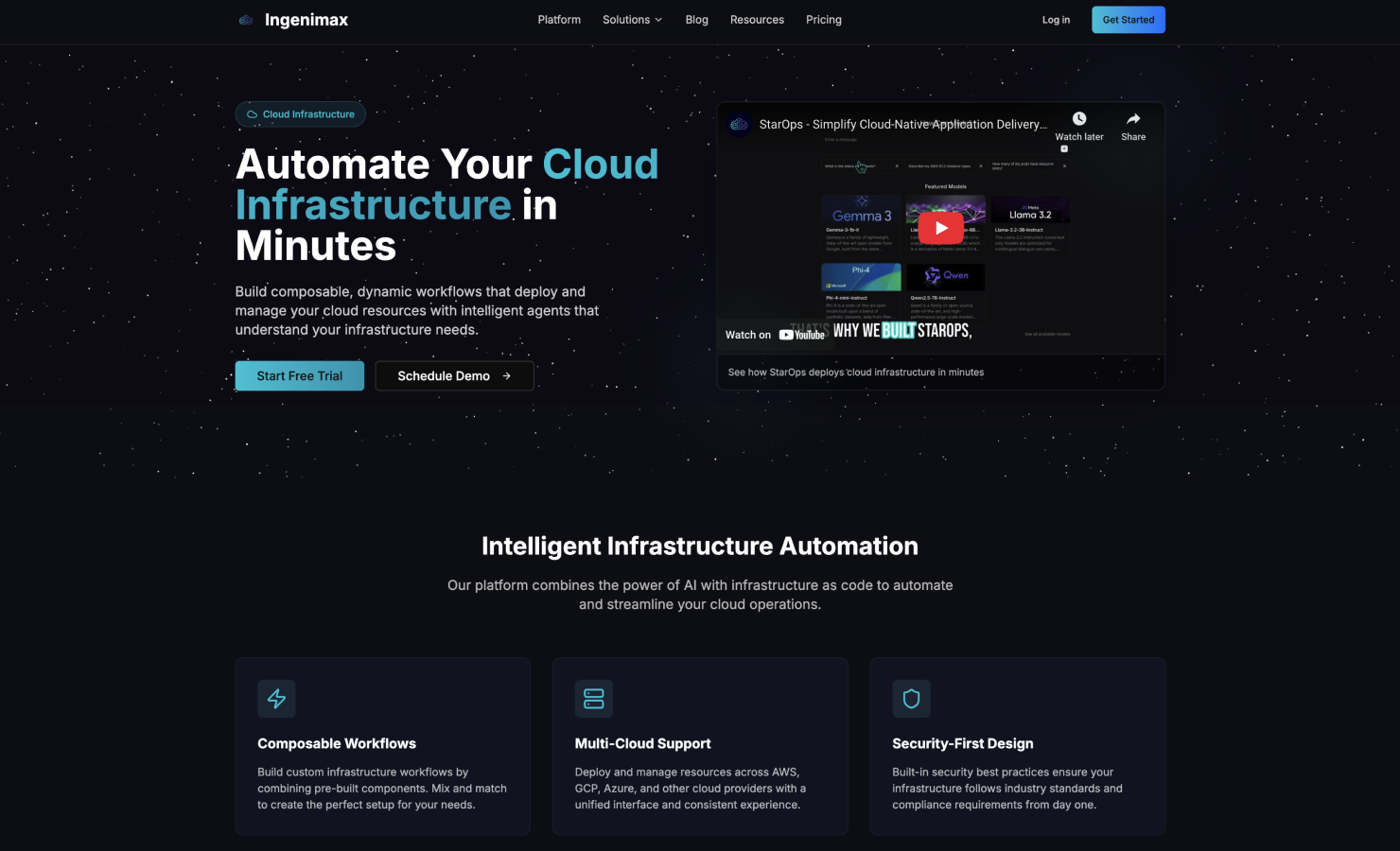Go to the Blog page

point(696,20)
